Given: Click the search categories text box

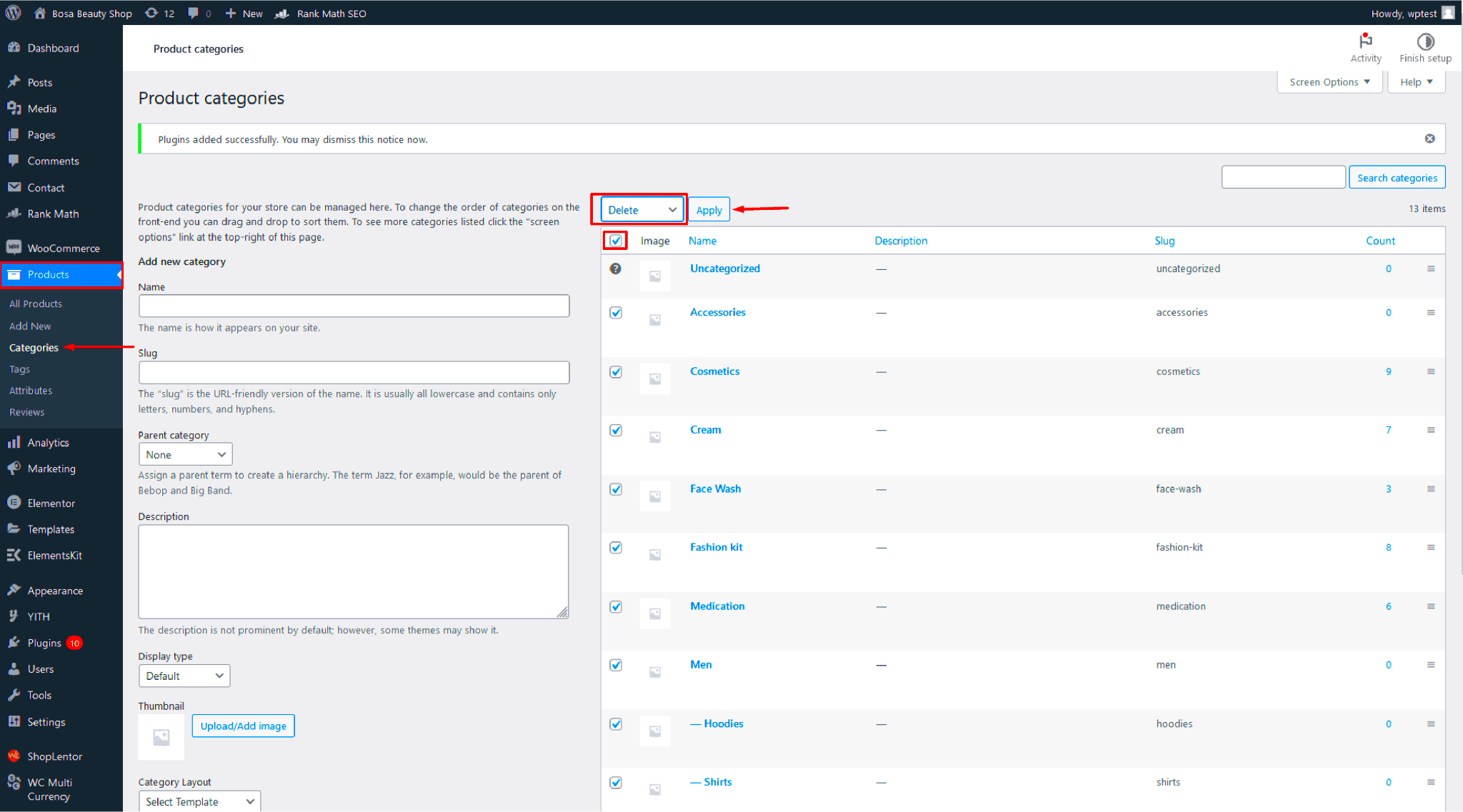Looking at the screenshot, I should 1283,177.
